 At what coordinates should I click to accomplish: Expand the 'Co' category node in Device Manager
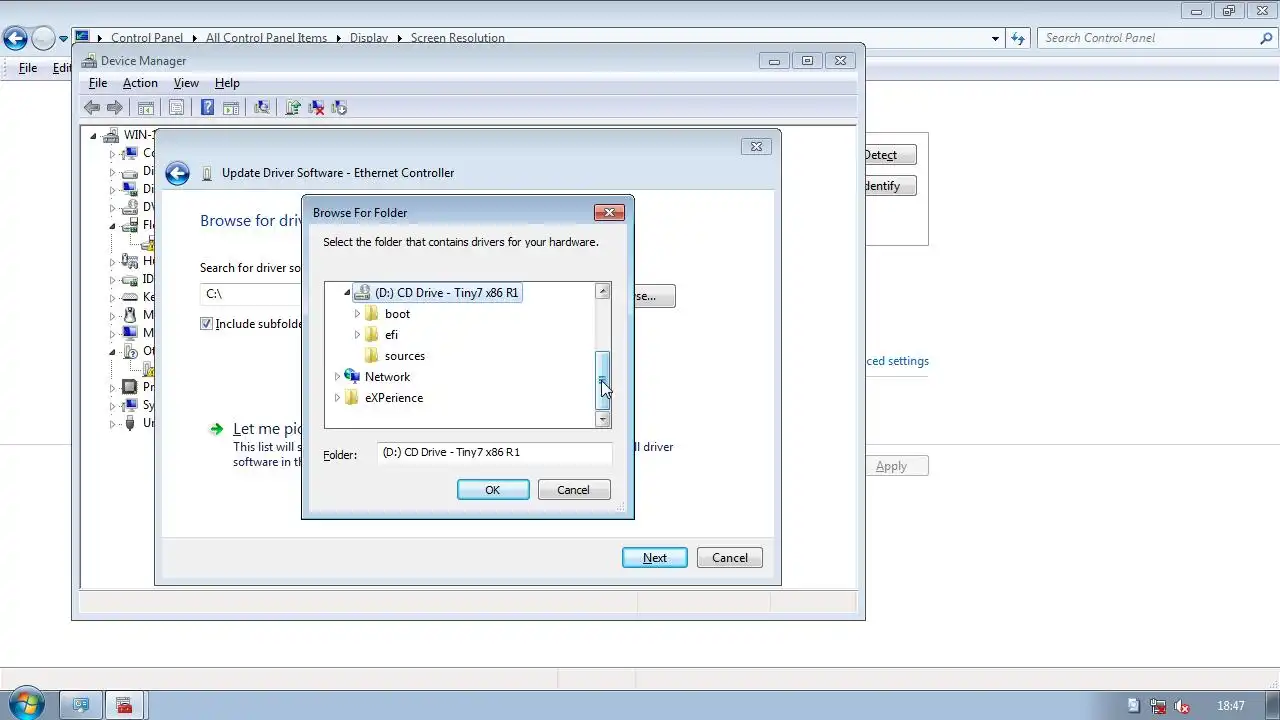(112, 153)
